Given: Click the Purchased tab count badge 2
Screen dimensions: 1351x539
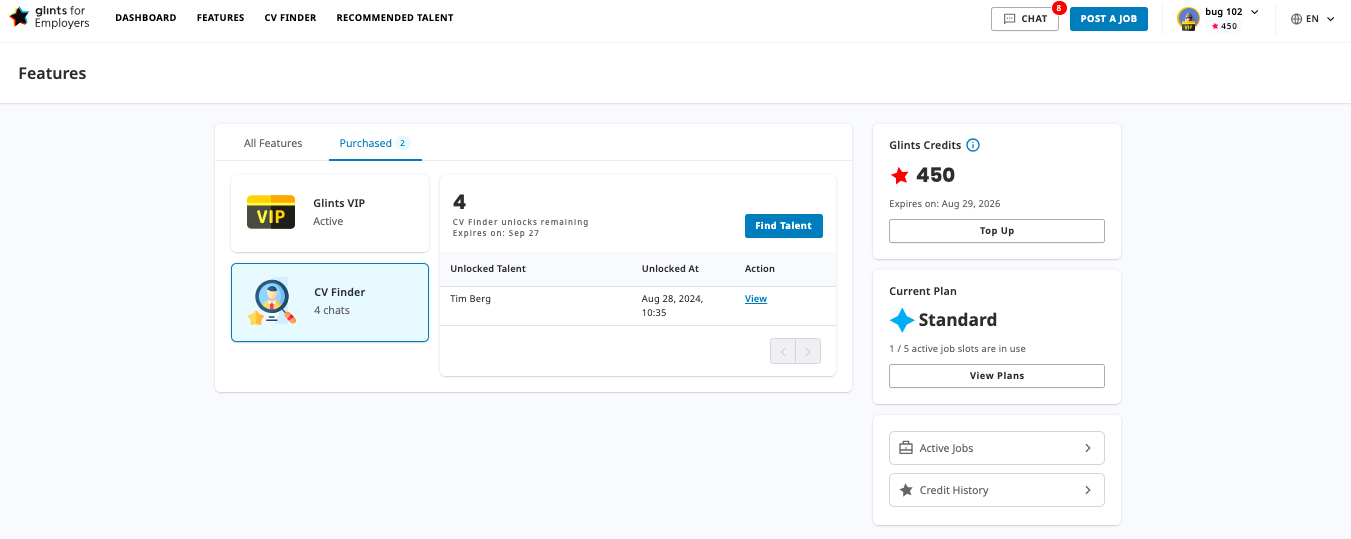Looking at the screenshot, I should tap(403, 143).
